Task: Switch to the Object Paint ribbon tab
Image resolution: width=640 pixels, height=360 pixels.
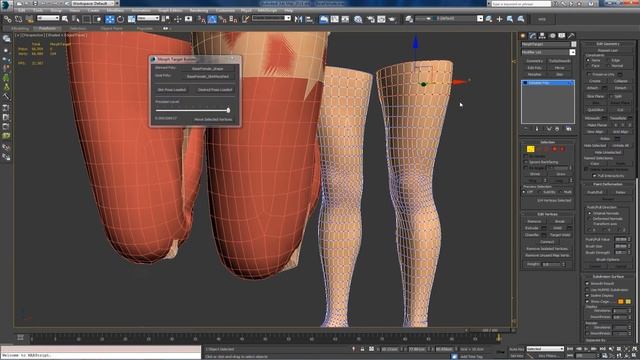Action: 111,29
